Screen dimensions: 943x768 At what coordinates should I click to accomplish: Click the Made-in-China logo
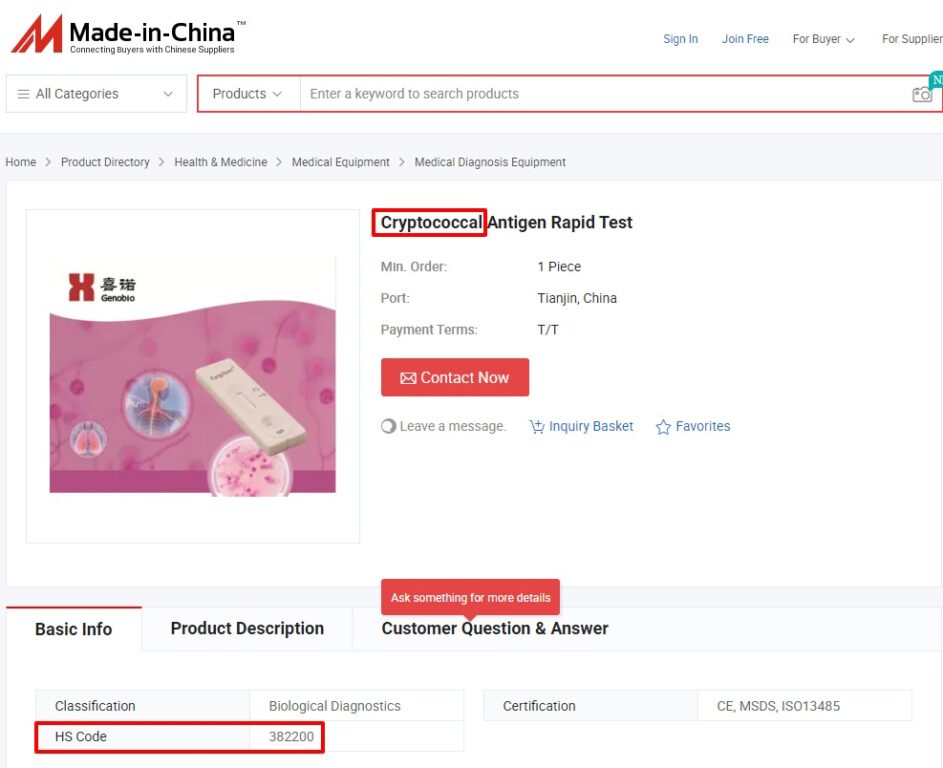129,34
